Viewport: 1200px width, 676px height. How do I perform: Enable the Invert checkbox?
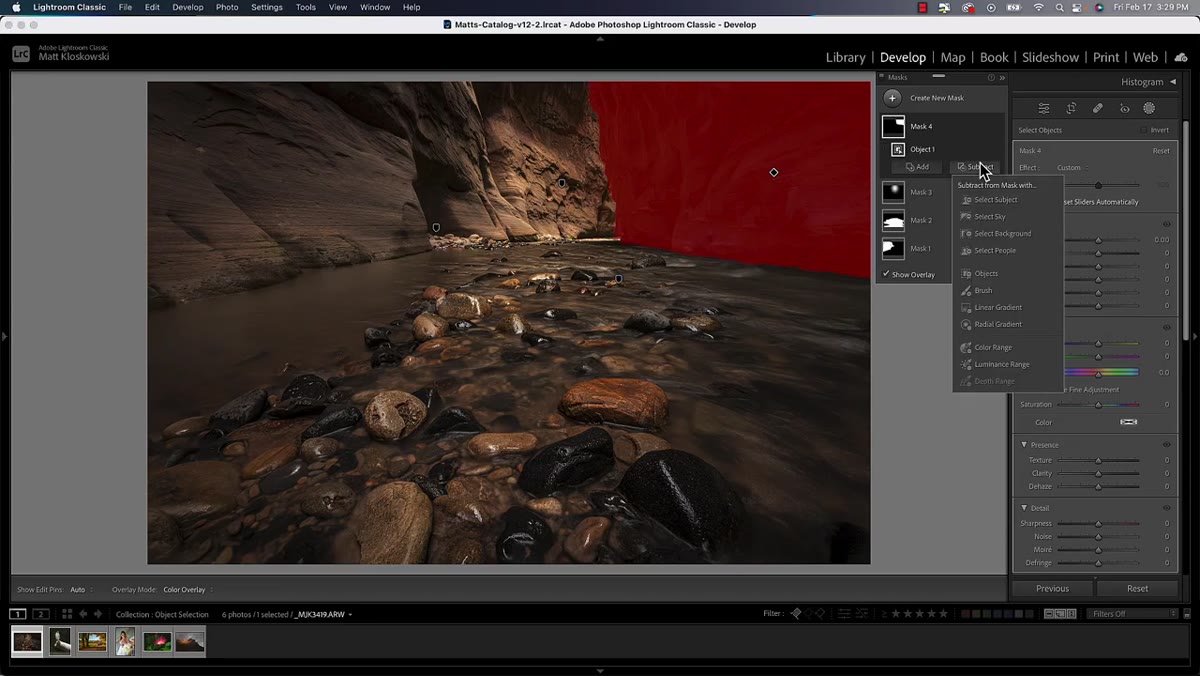coord(1144,130)
